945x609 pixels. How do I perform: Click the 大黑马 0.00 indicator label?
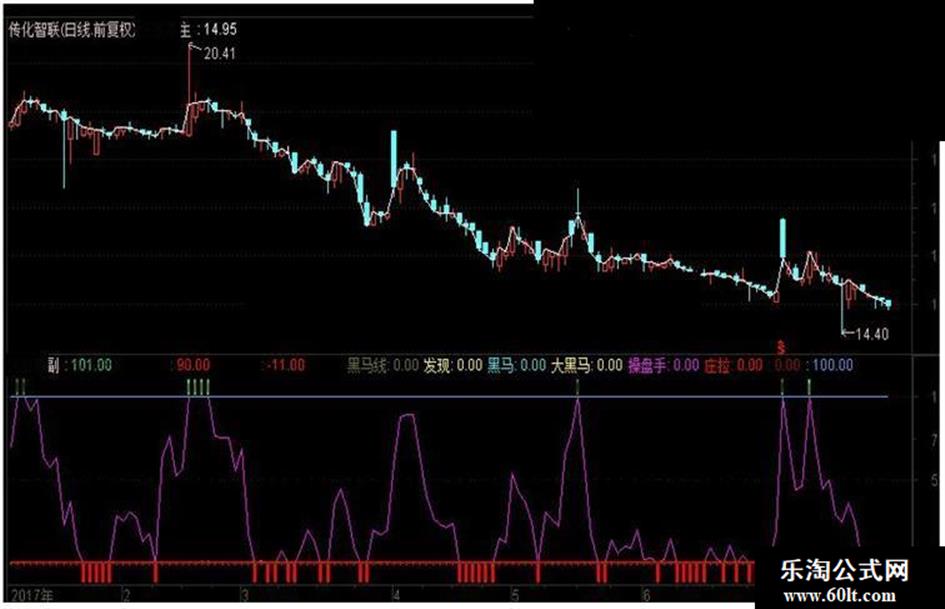[x=586, y=365]
